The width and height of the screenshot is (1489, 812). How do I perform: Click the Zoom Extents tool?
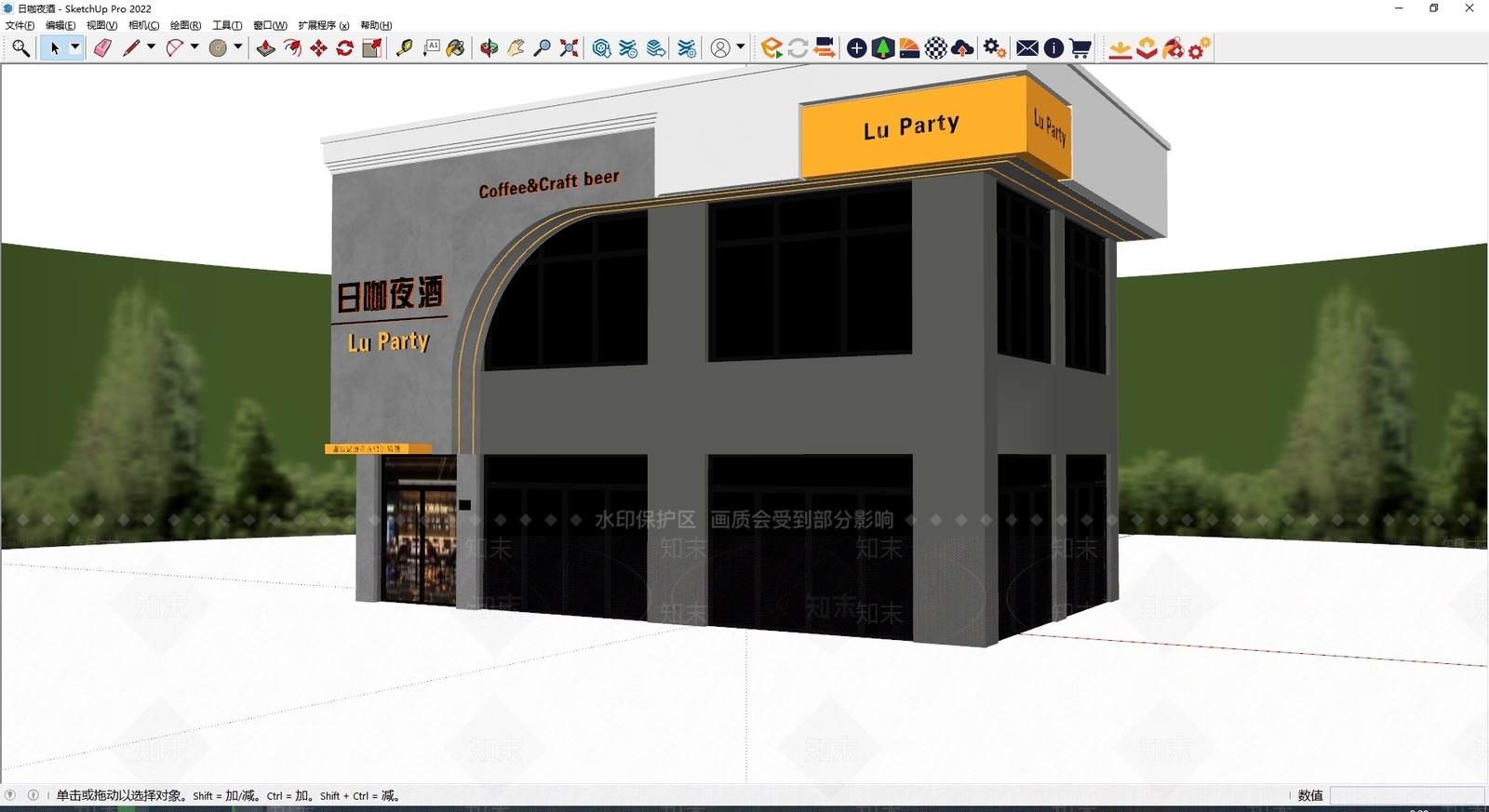(569, 48)
